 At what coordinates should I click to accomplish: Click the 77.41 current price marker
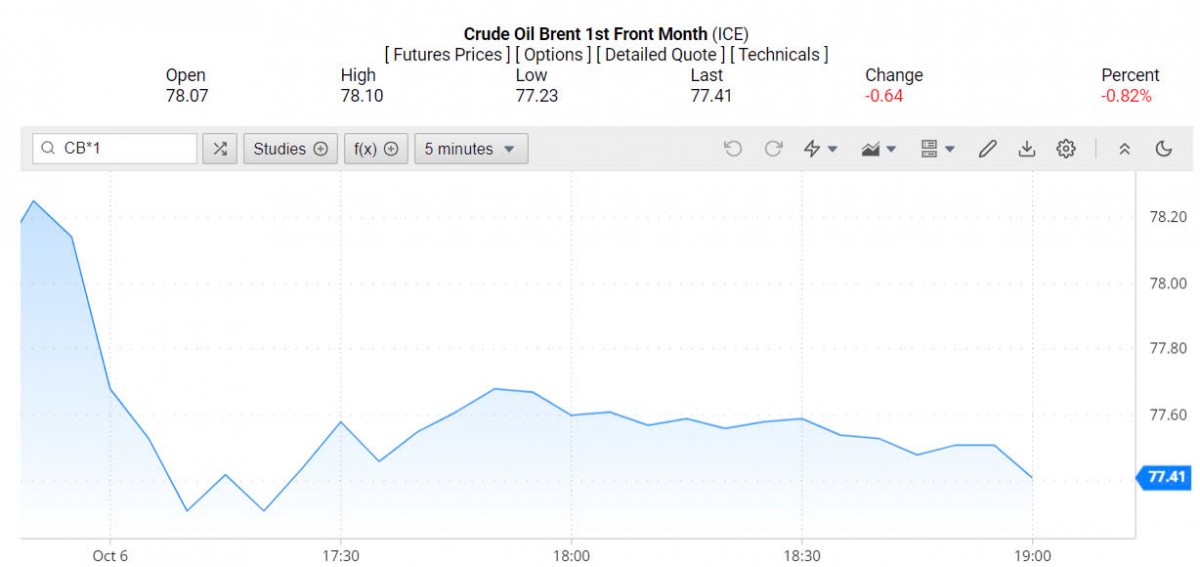pyautogui.click(x=1166, y=478)
